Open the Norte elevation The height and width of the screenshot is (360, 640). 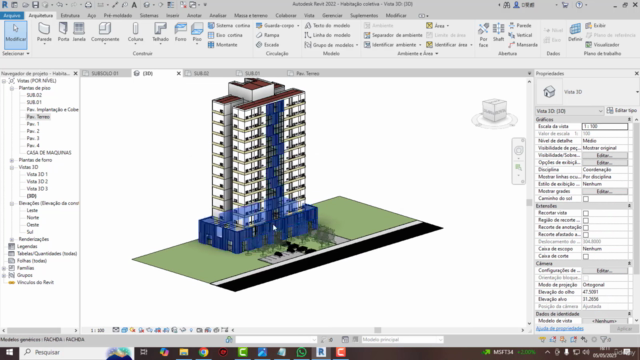coord(33,218)
